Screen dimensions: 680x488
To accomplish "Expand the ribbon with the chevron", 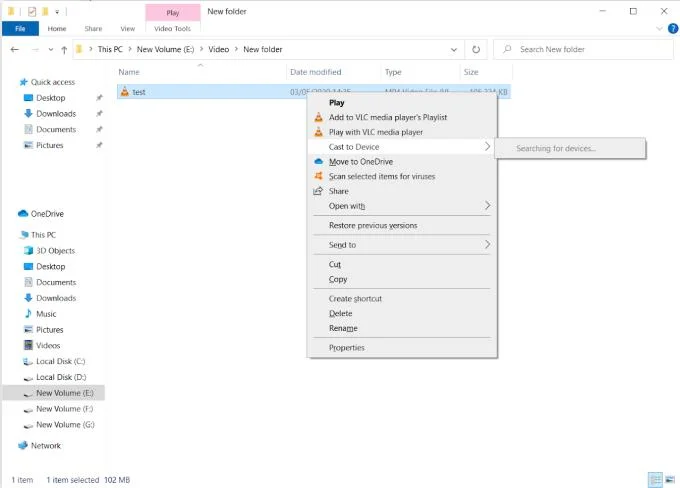I will click(x=659, y=29).
